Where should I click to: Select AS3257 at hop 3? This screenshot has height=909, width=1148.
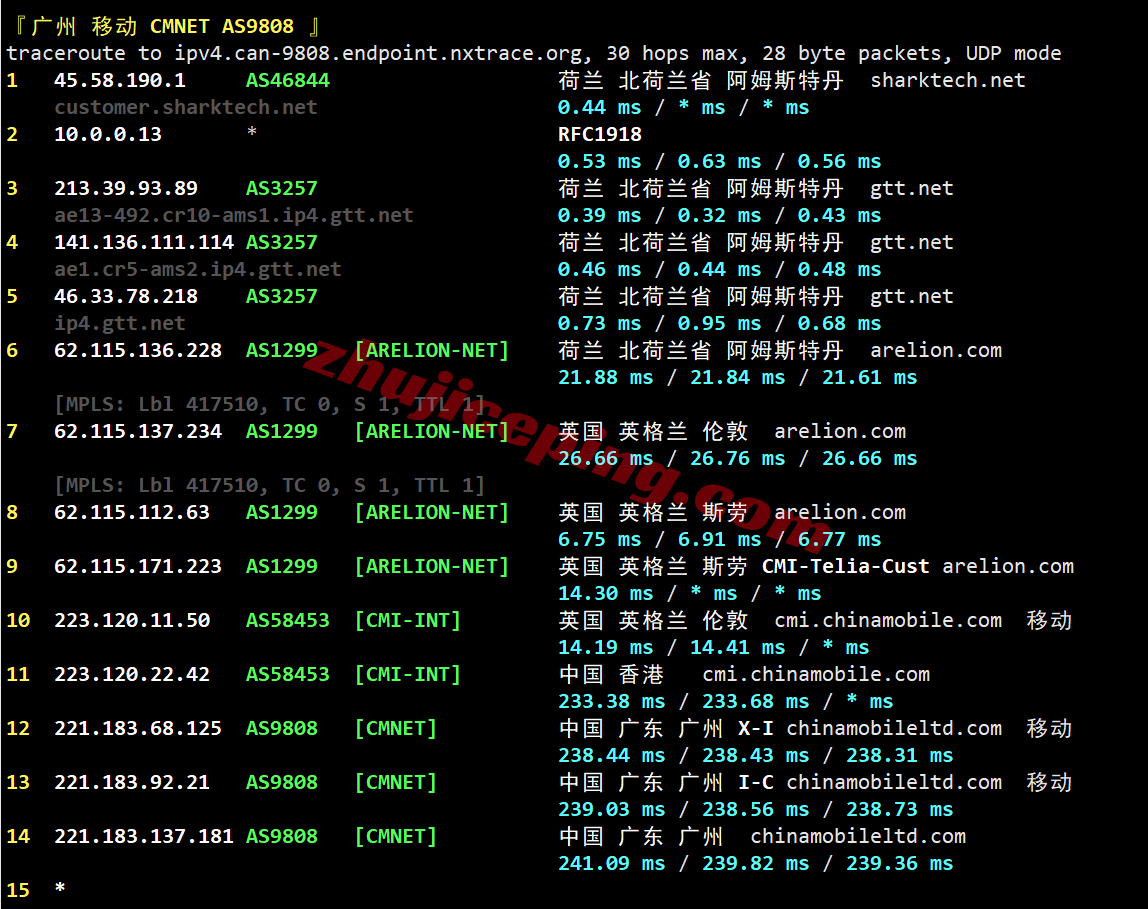(282, 189)
